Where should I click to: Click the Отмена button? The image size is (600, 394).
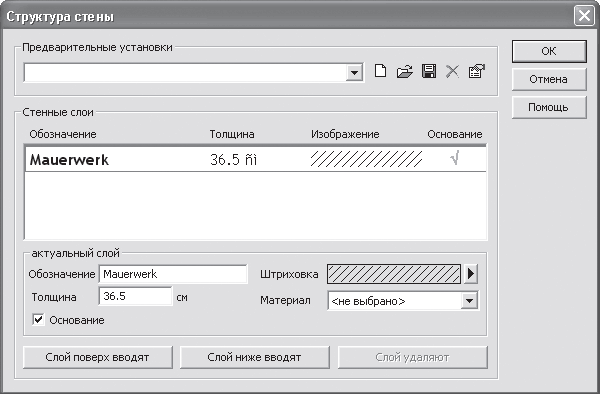(x=549, y=79)
